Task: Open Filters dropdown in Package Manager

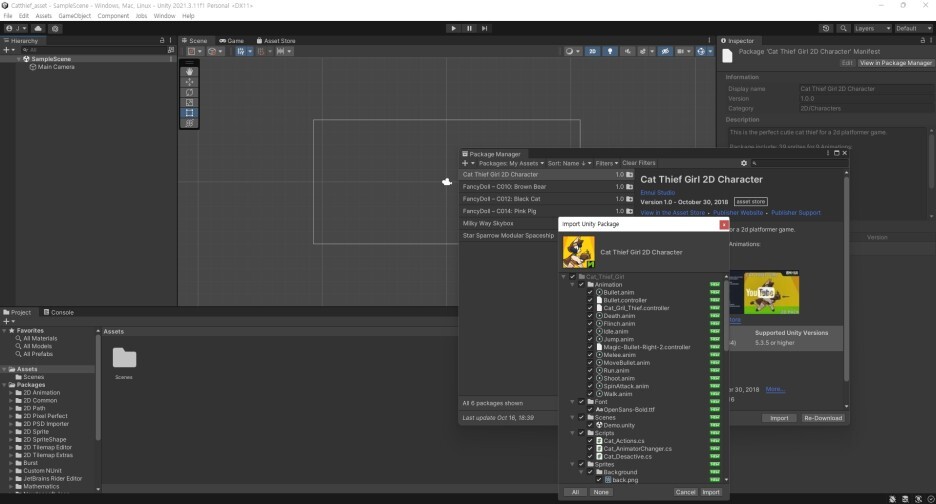Action: [606, 163]
